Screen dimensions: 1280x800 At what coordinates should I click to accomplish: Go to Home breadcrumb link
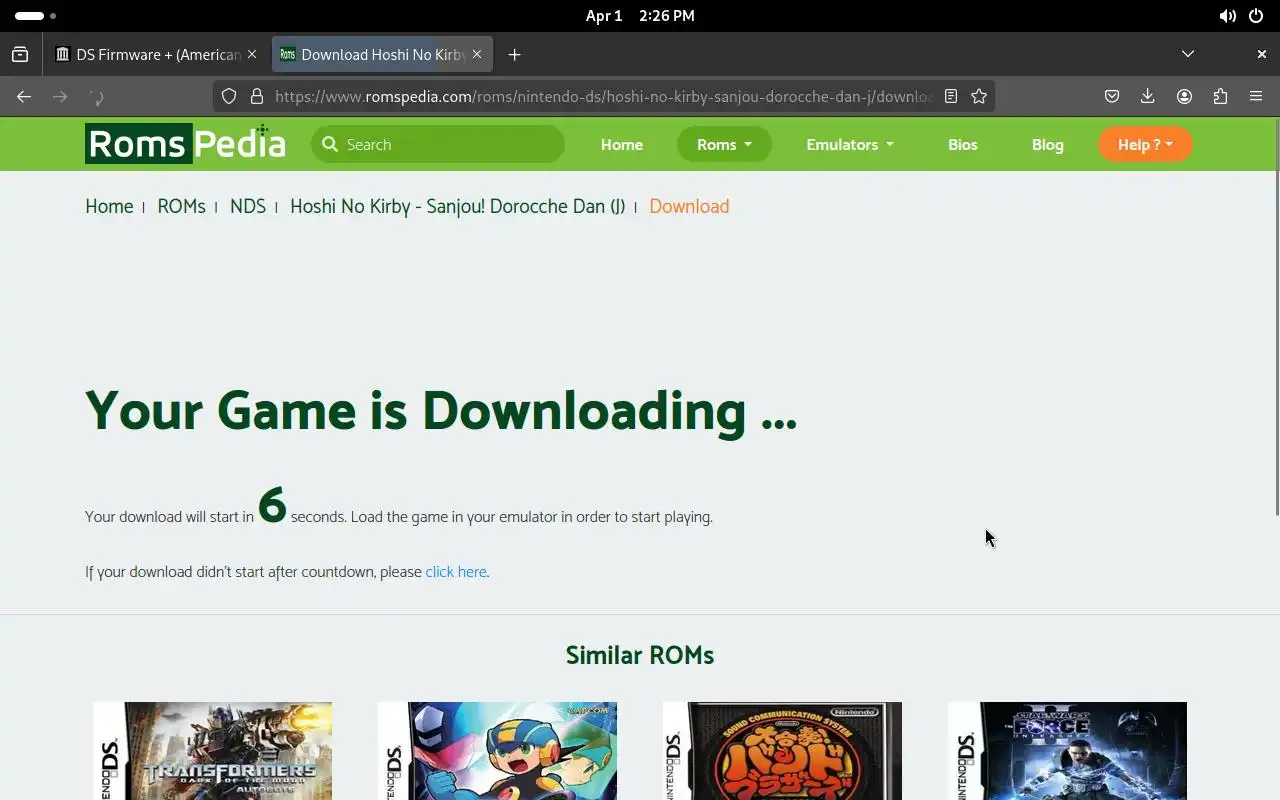[x=109, y=206]
